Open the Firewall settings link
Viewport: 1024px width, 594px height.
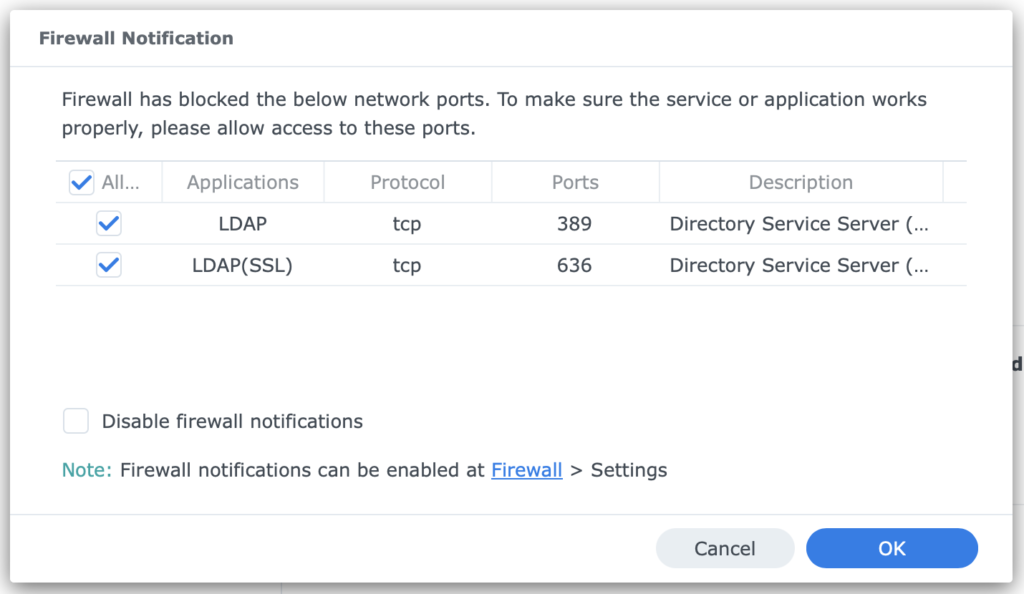pos(527,470)
